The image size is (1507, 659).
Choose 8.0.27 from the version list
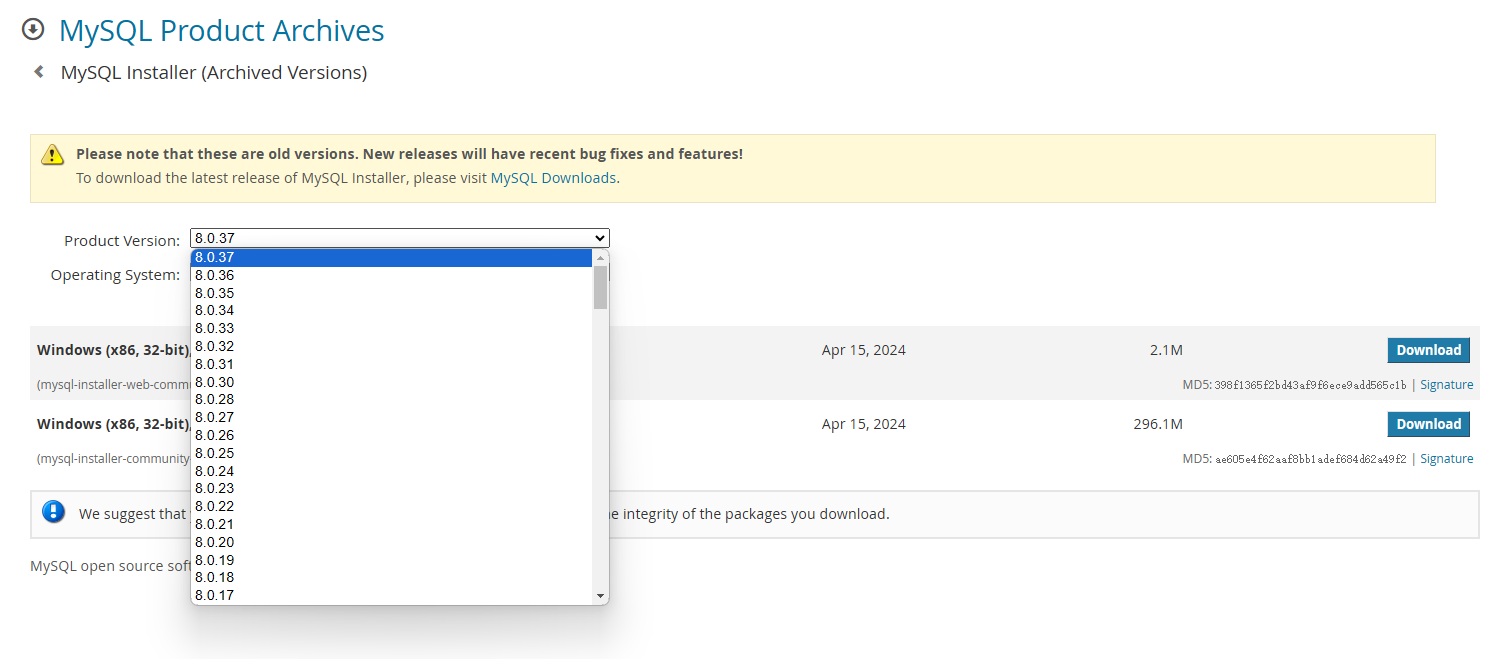391,417
